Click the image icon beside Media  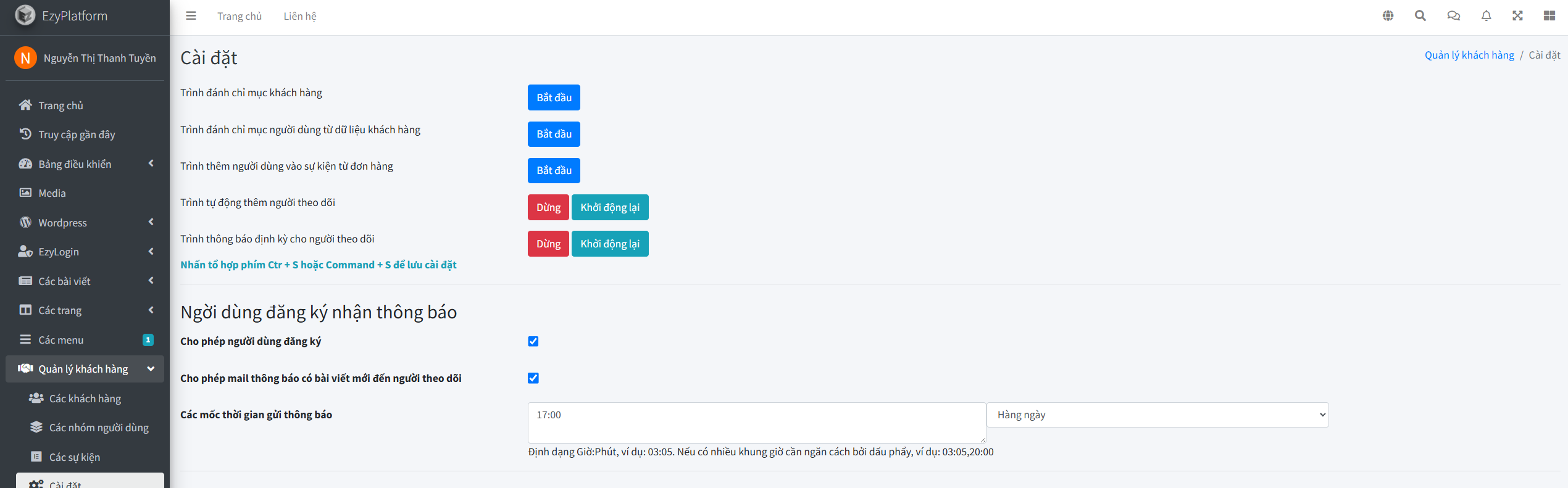click(x=25, y=192)
